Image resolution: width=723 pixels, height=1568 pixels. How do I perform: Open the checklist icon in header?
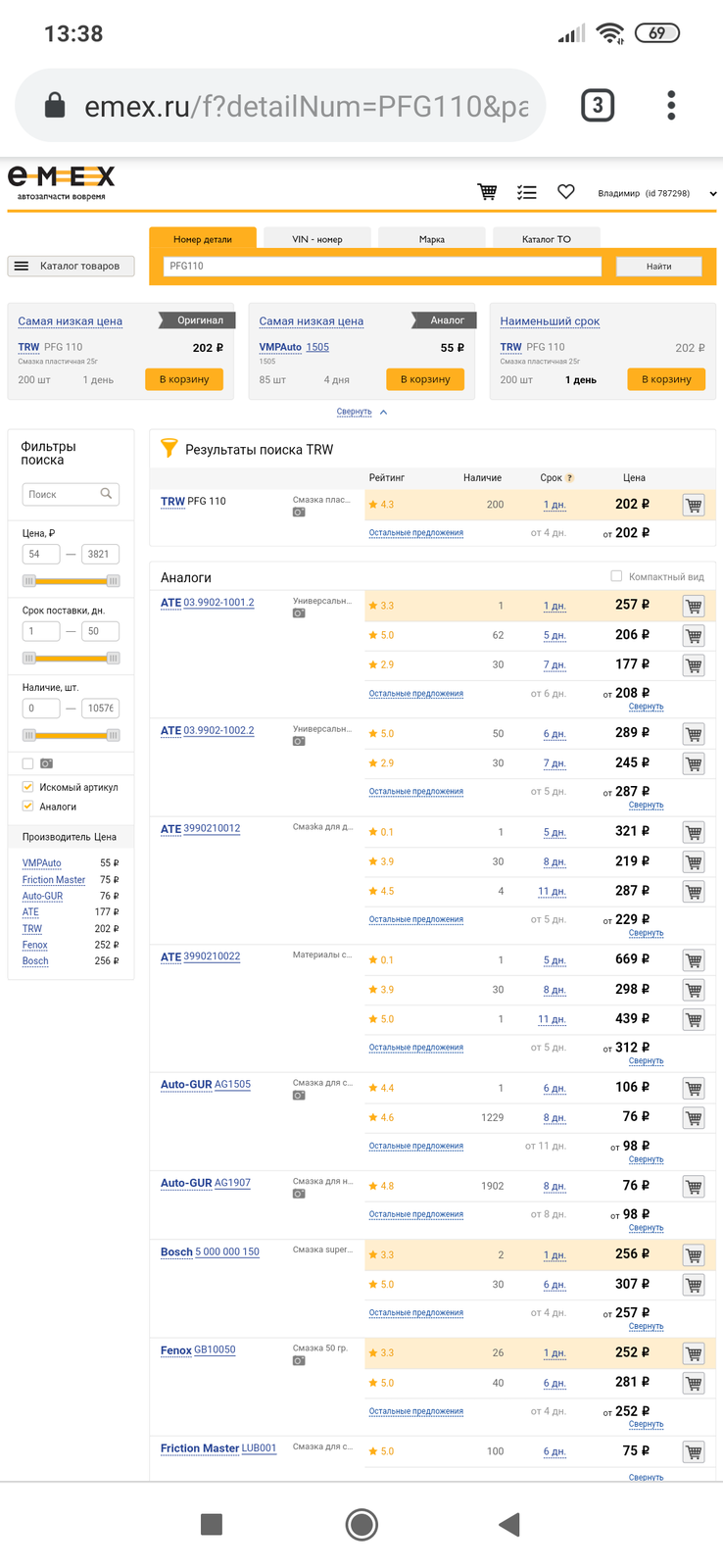527,192
